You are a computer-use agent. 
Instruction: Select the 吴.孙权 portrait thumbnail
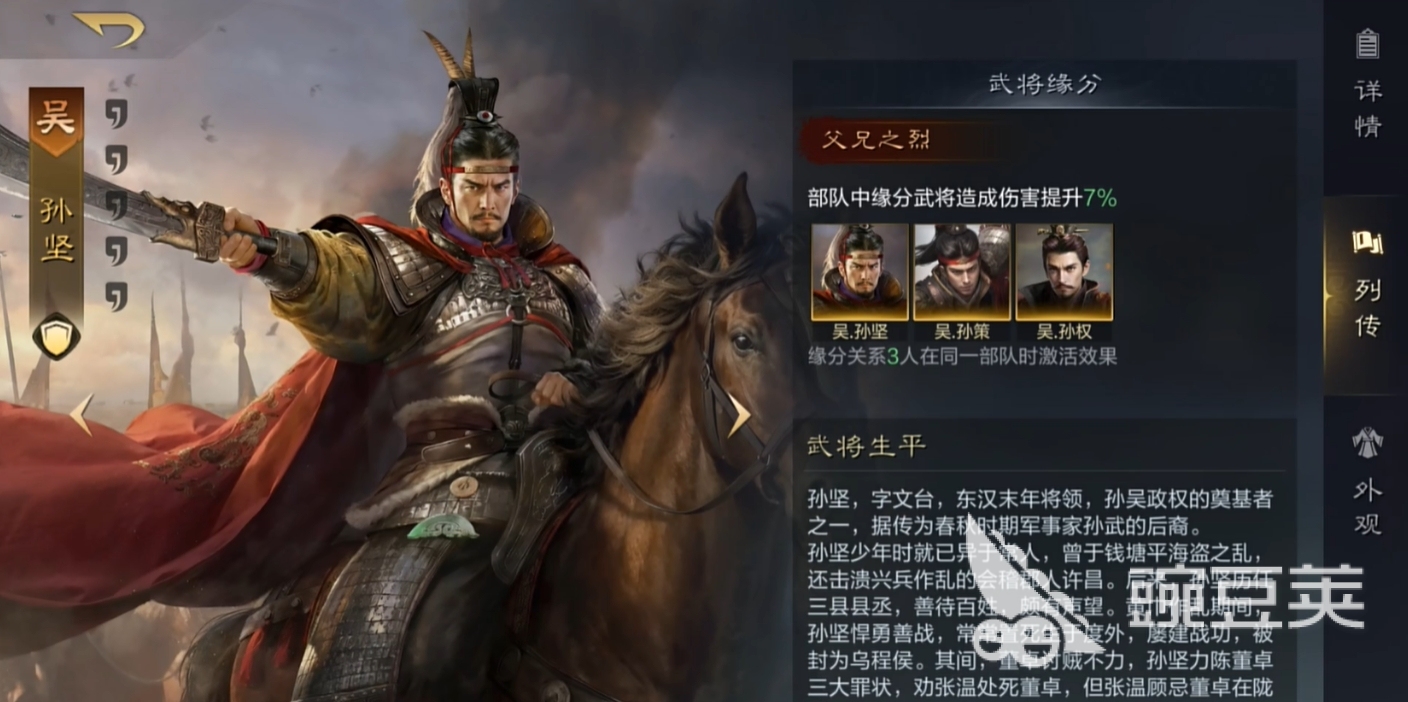coord(1064,272)
